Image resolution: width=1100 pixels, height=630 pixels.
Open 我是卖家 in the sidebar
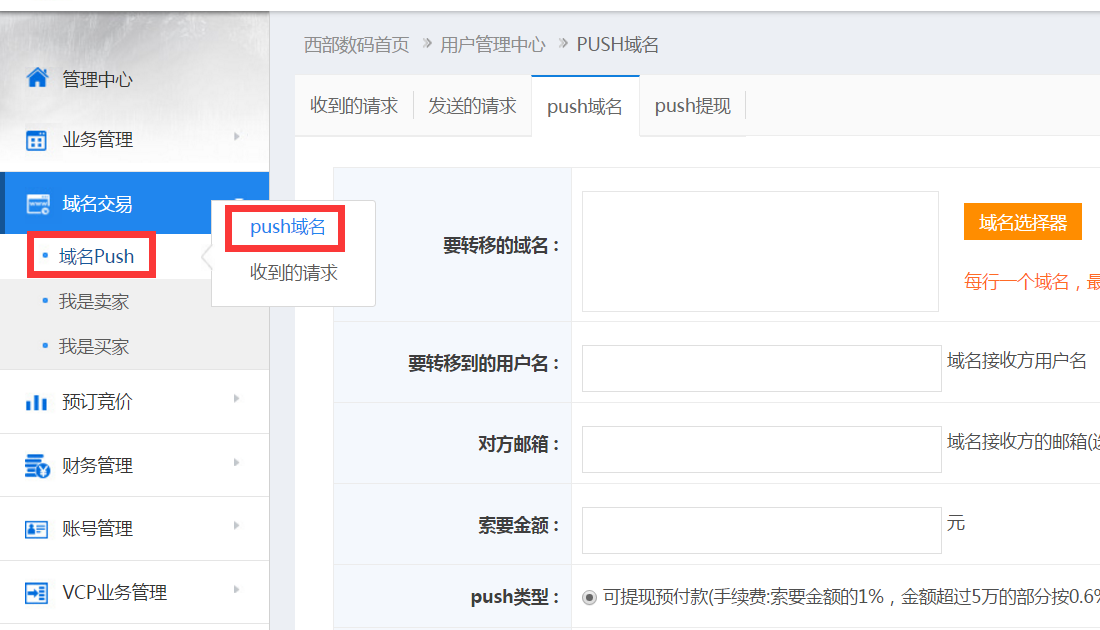[94, 301]
